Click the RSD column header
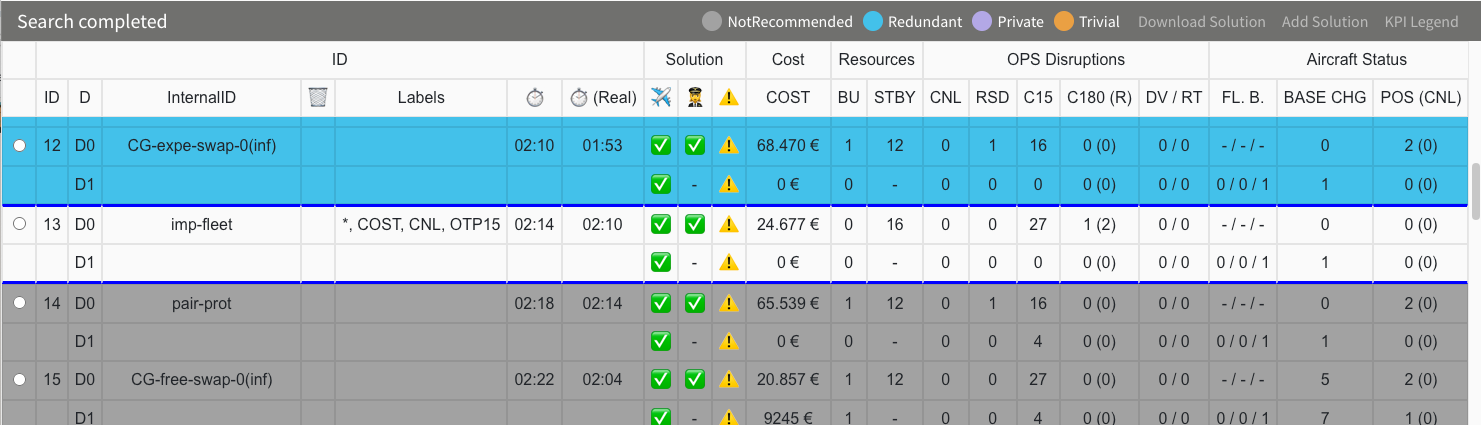The width and height of the screenshot is (1481, 425). pyautogui.click(x=993, y=98)
